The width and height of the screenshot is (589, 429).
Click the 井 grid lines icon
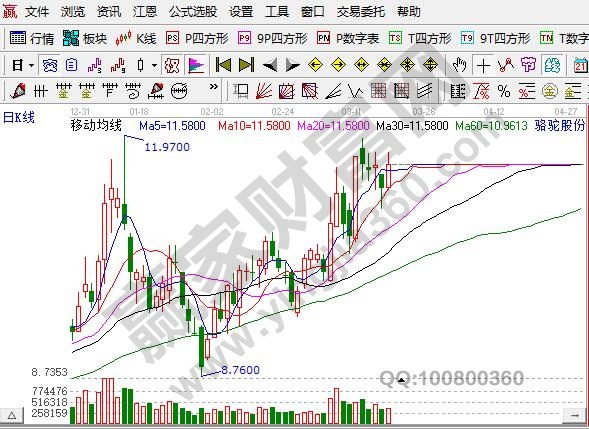pos(41,91)
